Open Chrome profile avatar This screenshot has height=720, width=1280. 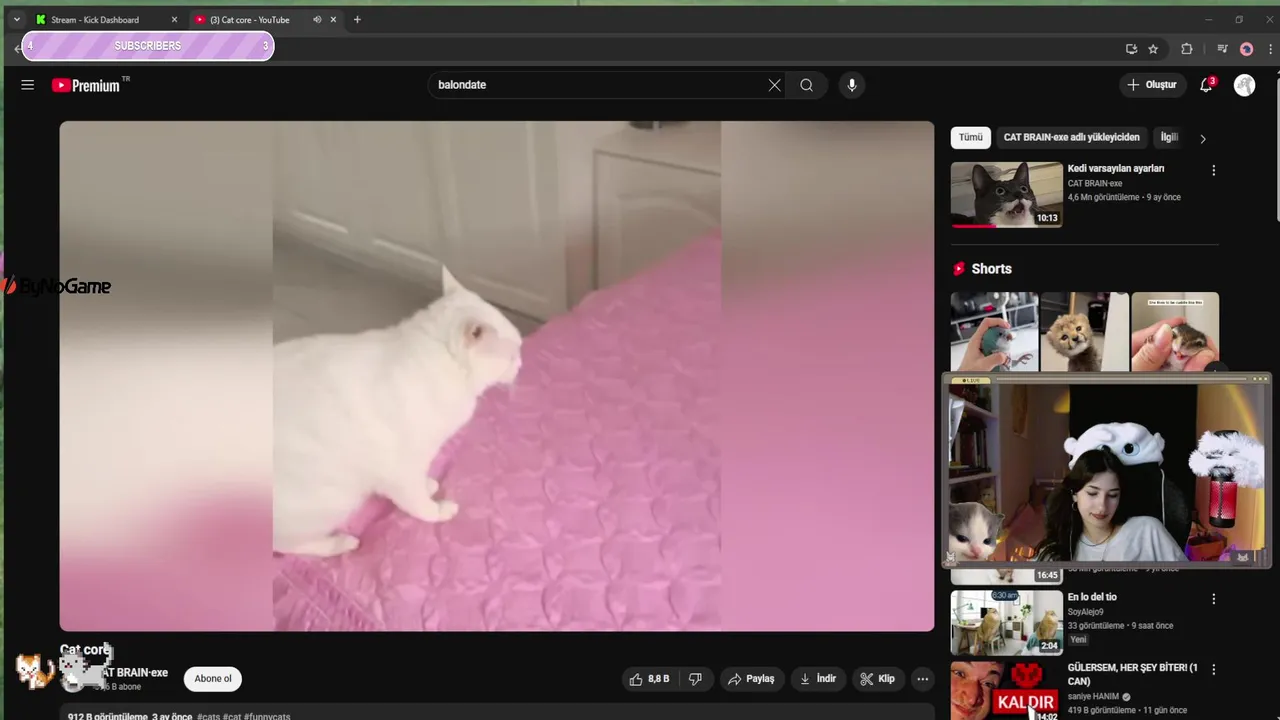tap(1246, 48)
